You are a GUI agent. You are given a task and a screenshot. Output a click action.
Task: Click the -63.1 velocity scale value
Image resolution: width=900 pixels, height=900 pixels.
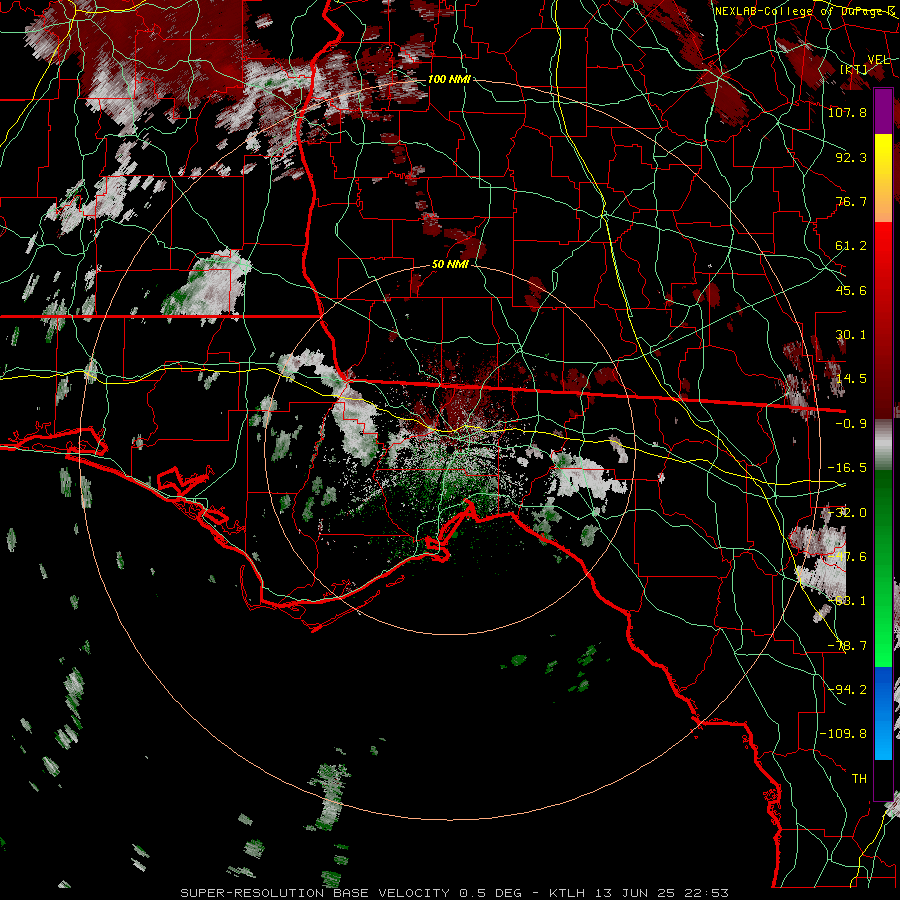[x=847, y=601]
